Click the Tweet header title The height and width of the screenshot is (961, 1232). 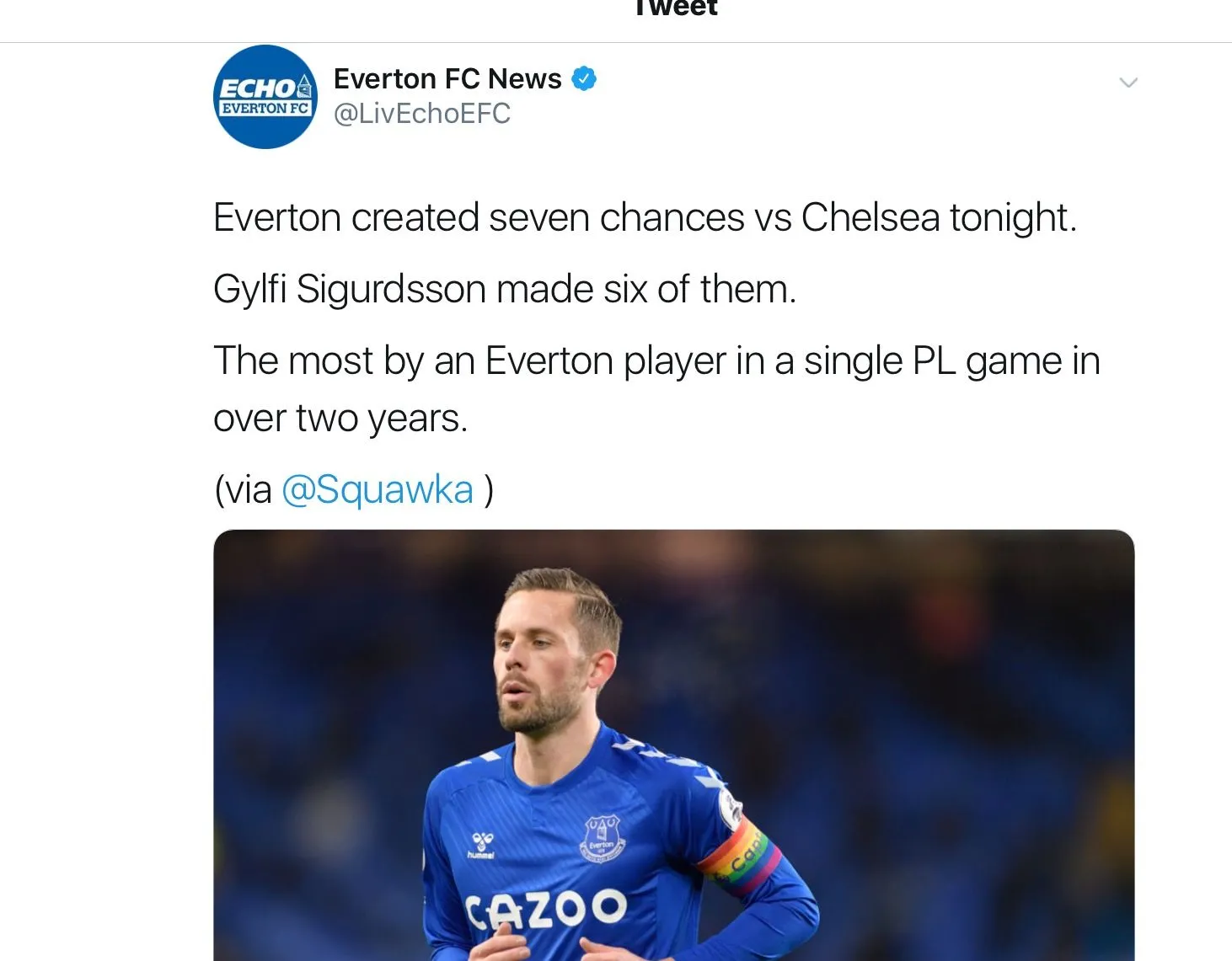pos(675,8)
